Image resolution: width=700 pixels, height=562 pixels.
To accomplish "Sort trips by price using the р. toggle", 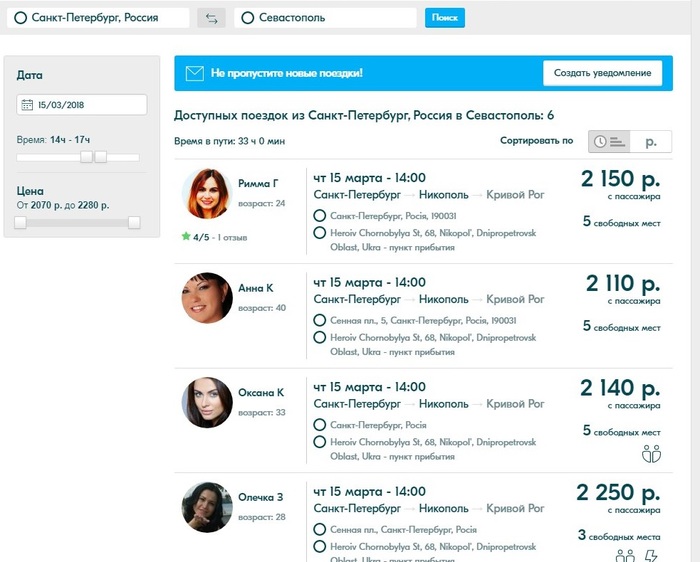I will point(652,142).
